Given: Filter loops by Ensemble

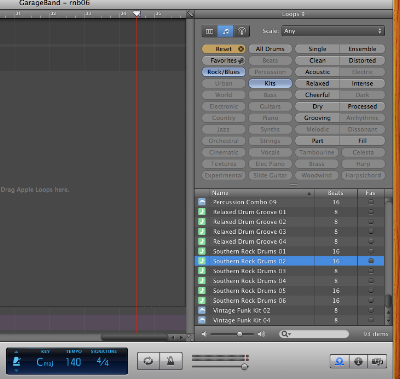Looking at the screenshot, I should coord(362,49).
